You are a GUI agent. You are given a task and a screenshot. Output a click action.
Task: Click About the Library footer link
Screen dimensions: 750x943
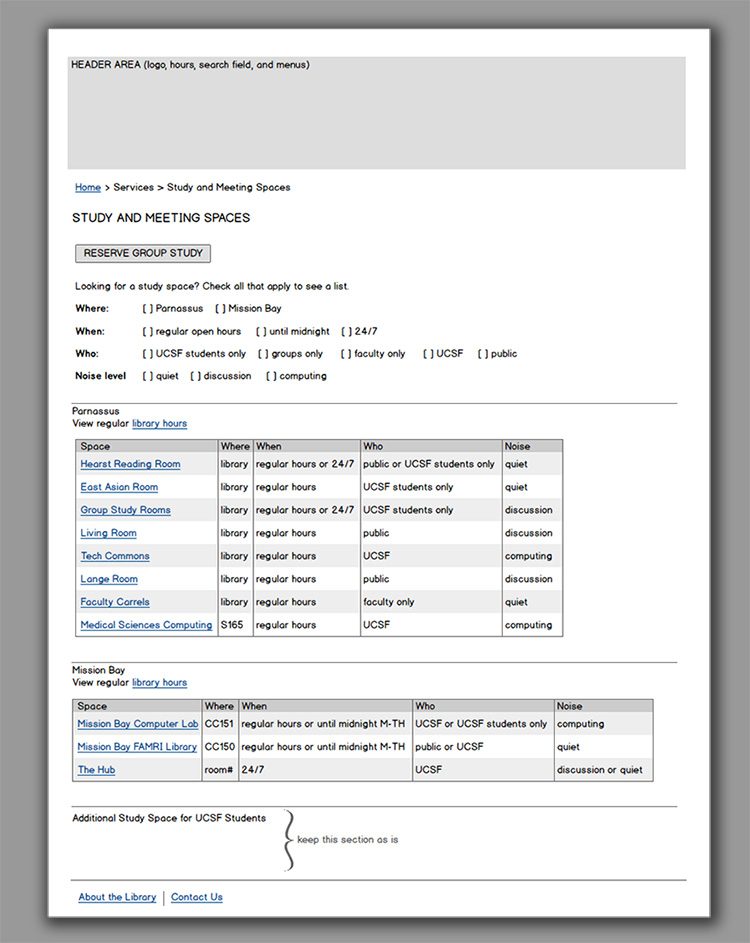pyautogui.click(x=117, y=897)
